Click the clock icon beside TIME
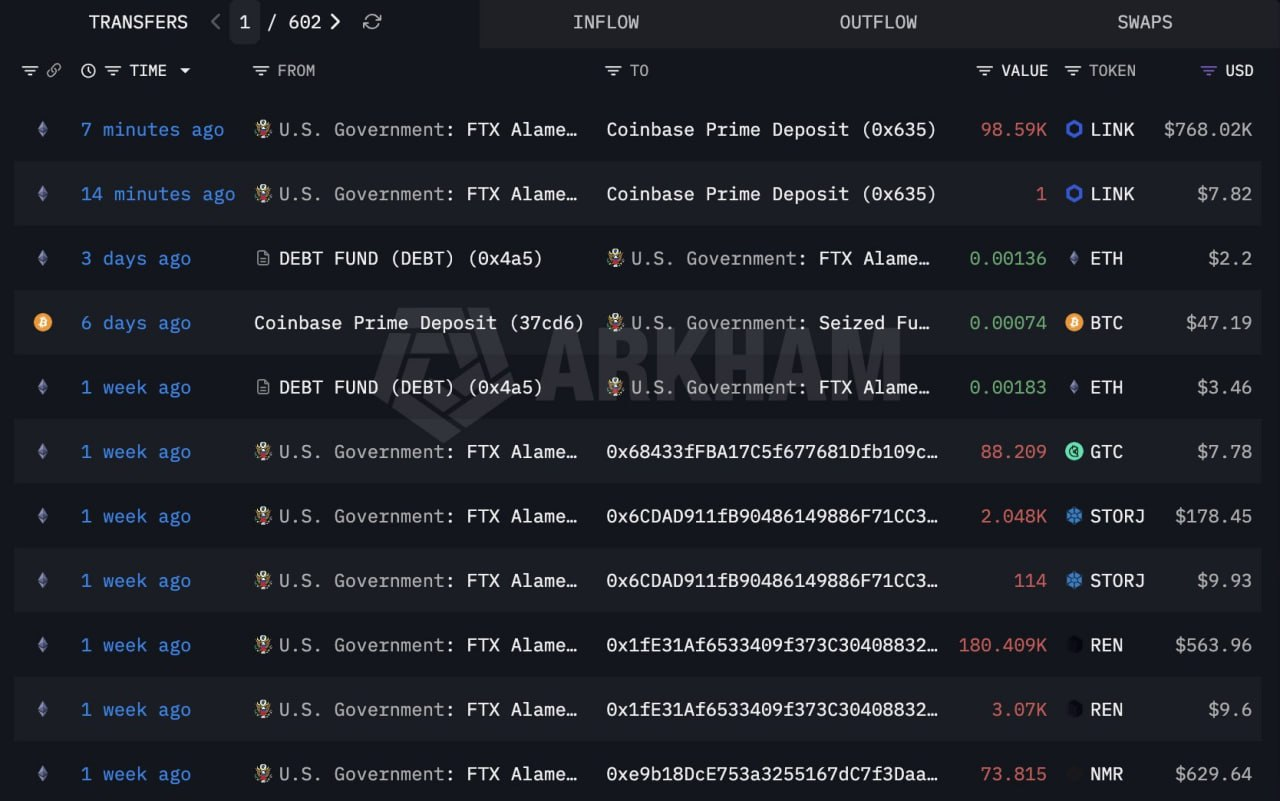This screenshot has width=1280, height=801. coord(88,71)
